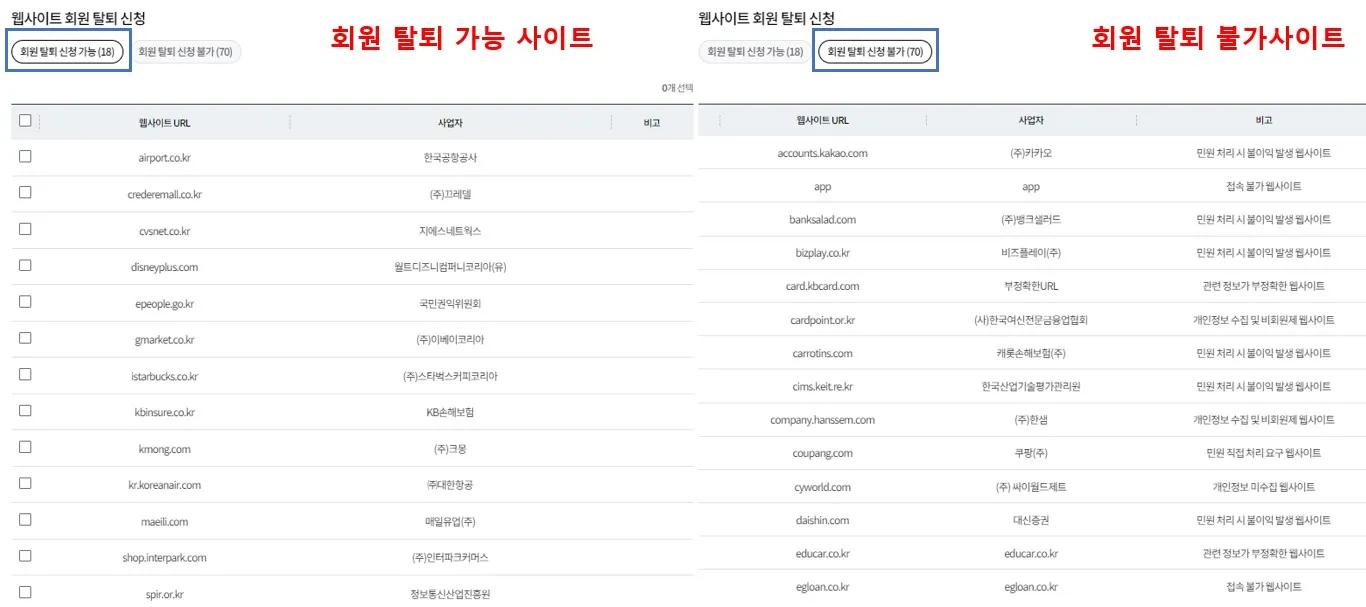Open the 회원 탈퇴 신청 불가 (70) tab
The height and width of the screenshot is (607, 1366).
point(875,51)
